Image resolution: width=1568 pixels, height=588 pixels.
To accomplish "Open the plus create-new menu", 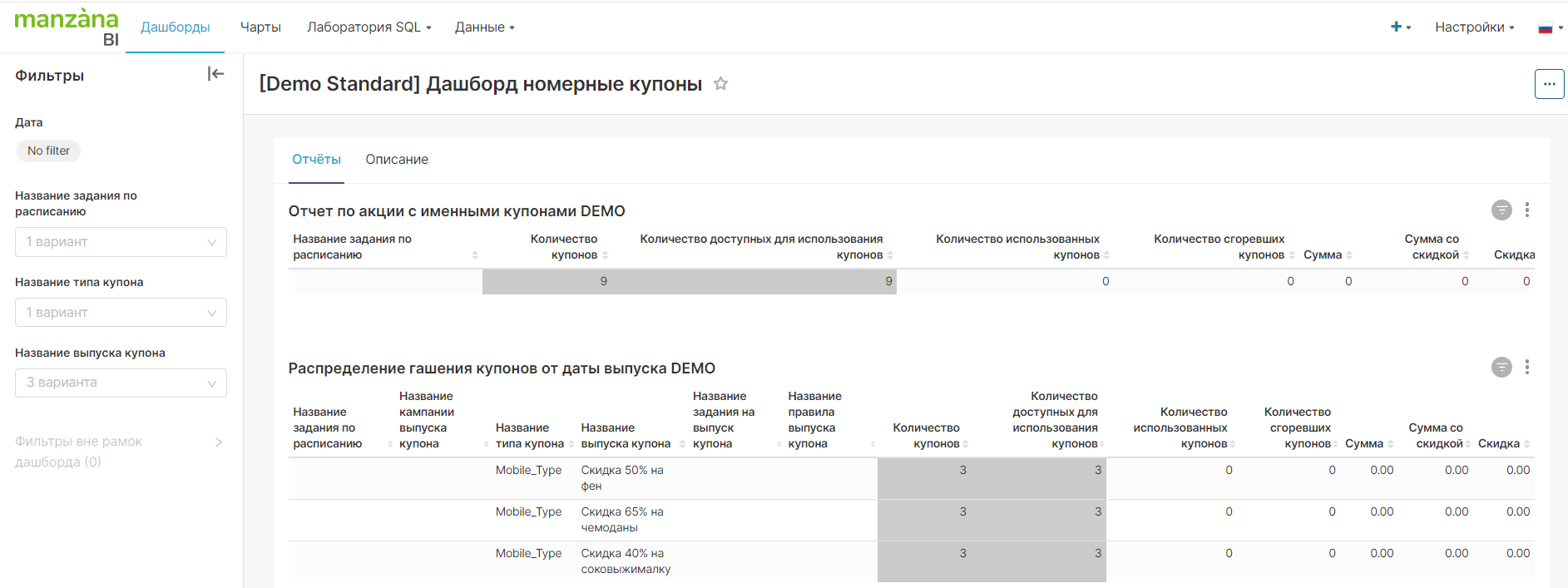I will [x=1400, y=27].
